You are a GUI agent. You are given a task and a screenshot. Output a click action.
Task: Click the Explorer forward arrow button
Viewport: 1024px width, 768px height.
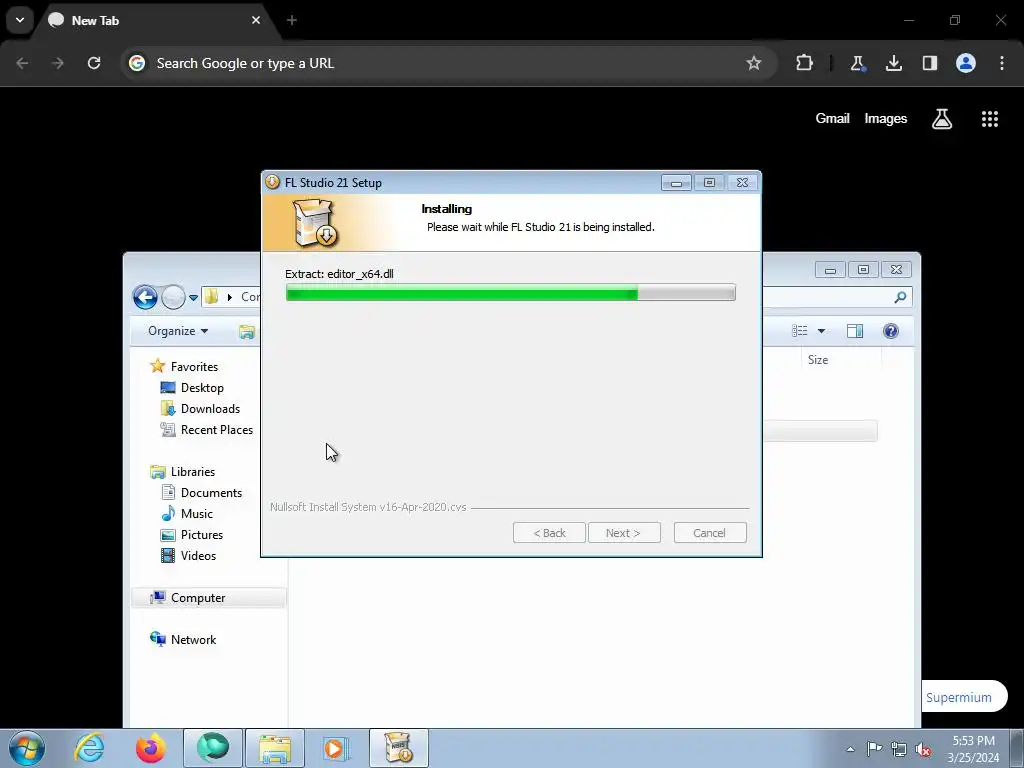(173, 297)
